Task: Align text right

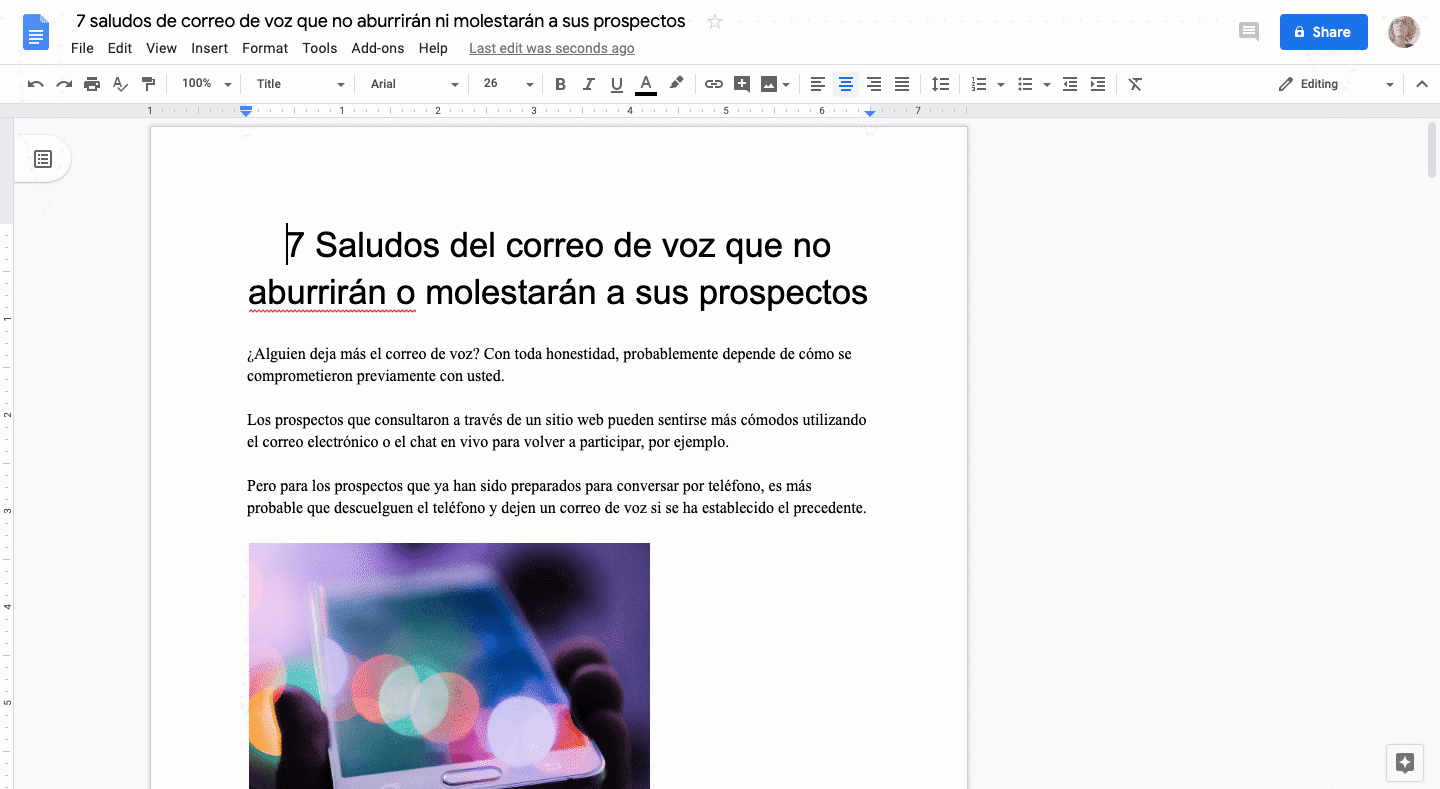Action: click(874, 84)
